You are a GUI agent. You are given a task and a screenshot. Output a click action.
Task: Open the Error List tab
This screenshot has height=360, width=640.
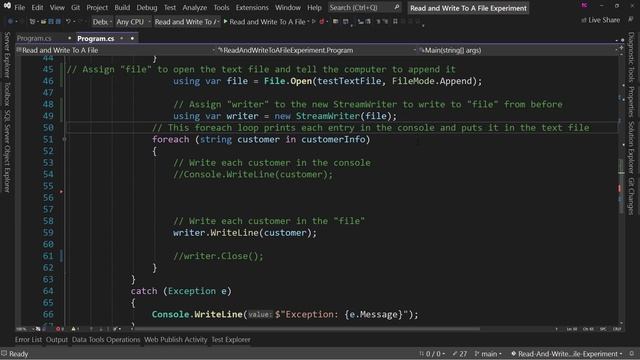coord(28,340)
